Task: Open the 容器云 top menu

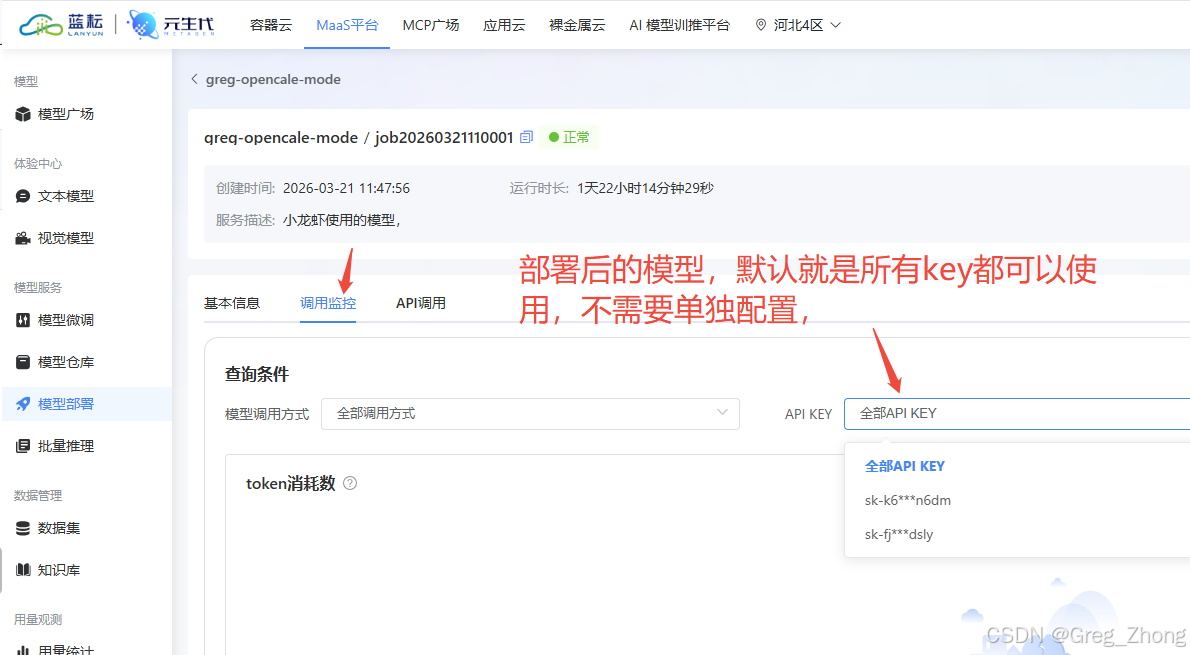Action: point(271,25)
